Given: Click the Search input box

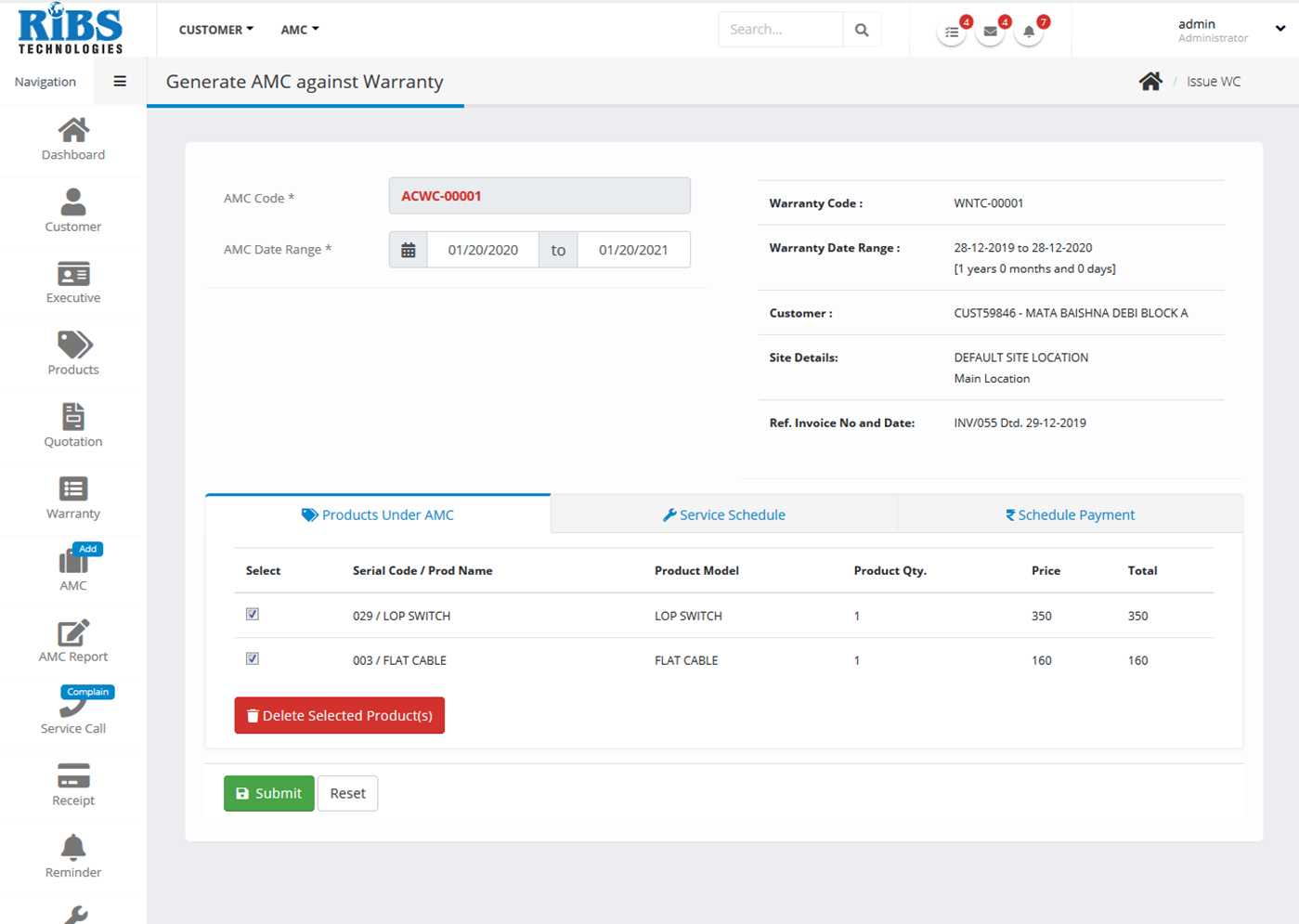Looking at the screenshot, I should coord(780,30).
